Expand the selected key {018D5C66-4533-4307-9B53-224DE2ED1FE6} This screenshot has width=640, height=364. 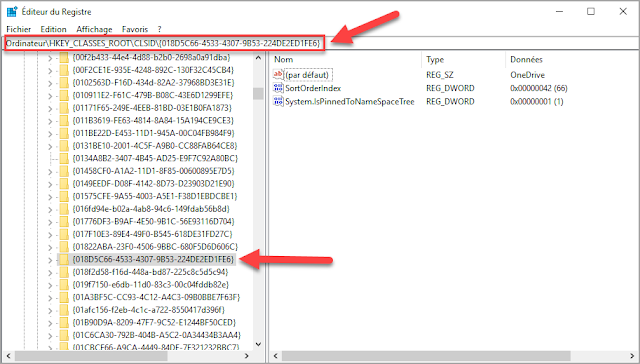pyautogui.click(x=50, y=260)
